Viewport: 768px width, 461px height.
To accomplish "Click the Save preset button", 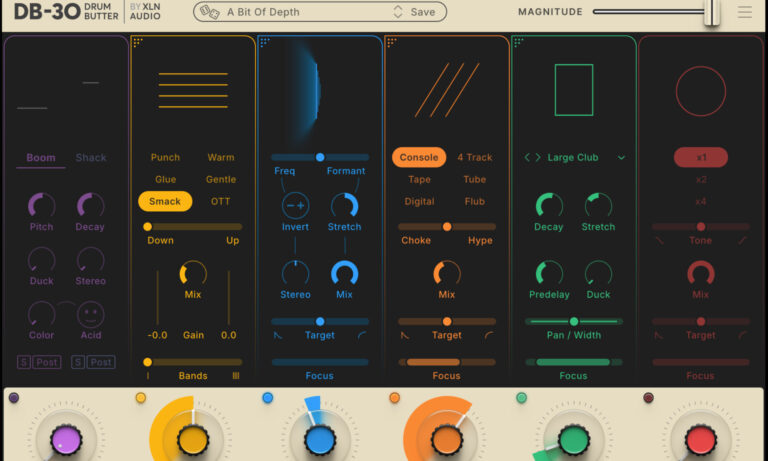I will (x=423, y=12).
